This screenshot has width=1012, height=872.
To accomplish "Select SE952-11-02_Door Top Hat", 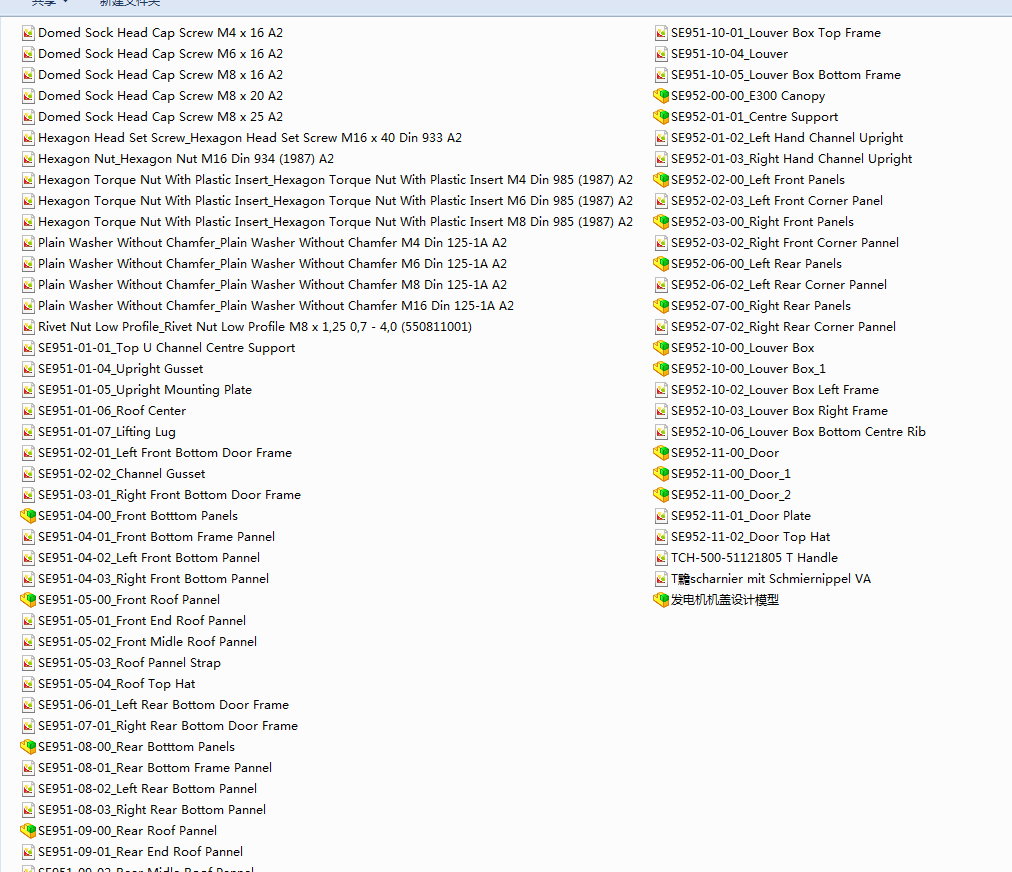I will pyautogui.click(x=751, y=536).
